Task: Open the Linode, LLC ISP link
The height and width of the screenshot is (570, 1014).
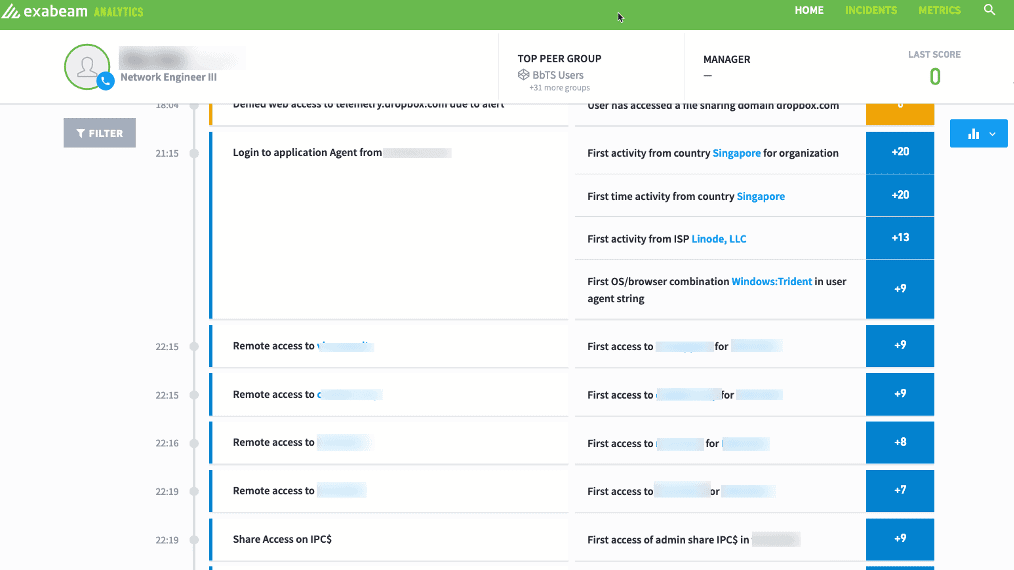Action: [x=718, y=239]
